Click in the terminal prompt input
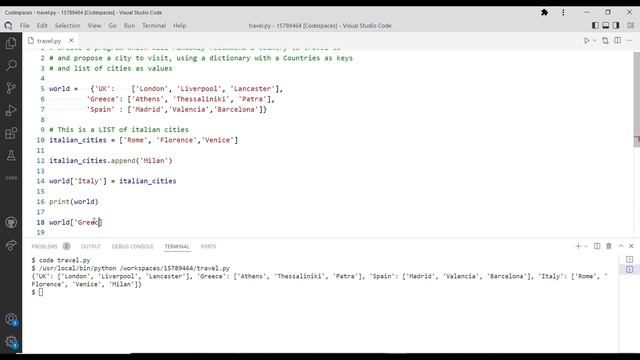Viewport: 640px width, 360px height. pyautogui.click(x=41, y=292)
